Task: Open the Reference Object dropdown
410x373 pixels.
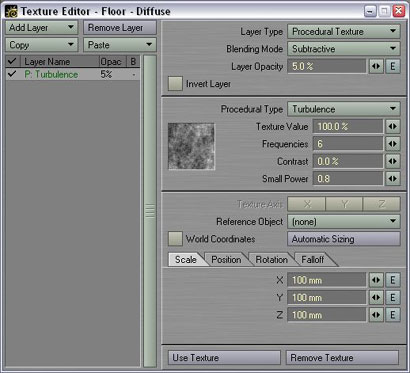Action: [x=343, y=221]
